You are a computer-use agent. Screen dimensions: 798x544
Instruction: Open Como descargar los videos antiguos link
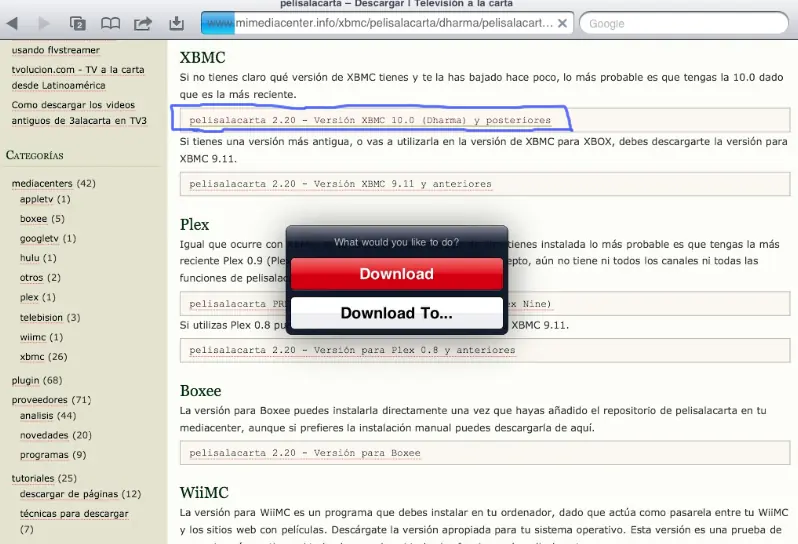[x=79, y=112]
